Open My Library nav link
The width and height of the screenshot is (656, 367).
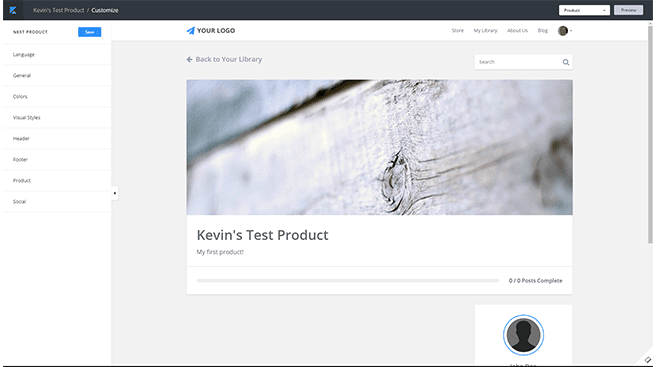coord(485,31)
